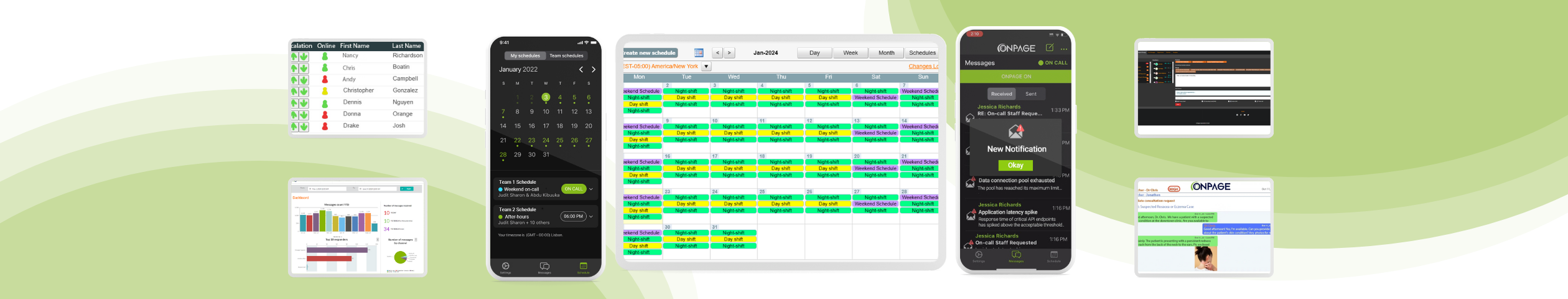Click the escalation up arrow in Dennis Nguyen's row
Screen dimensions: 1568x299
[x=294, y=103]
